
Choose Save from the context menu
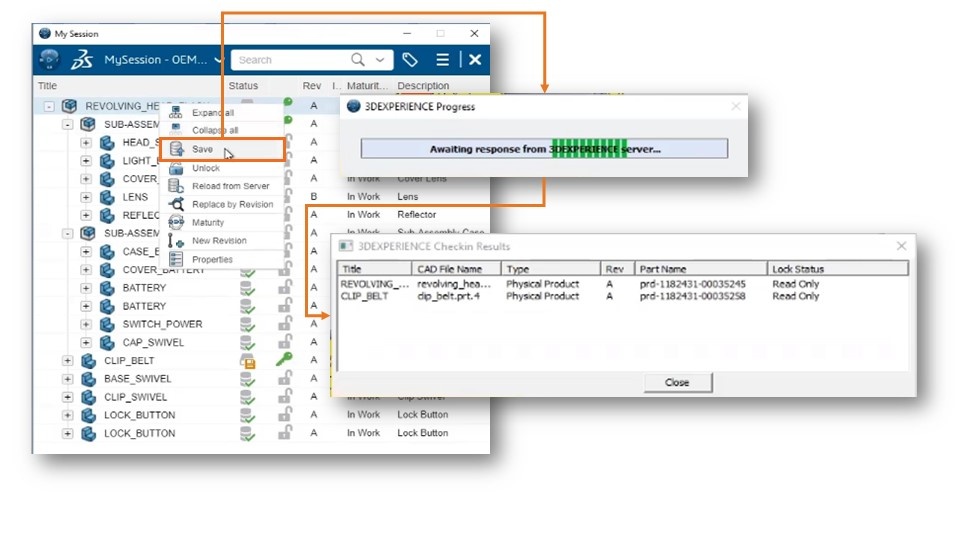222,149
